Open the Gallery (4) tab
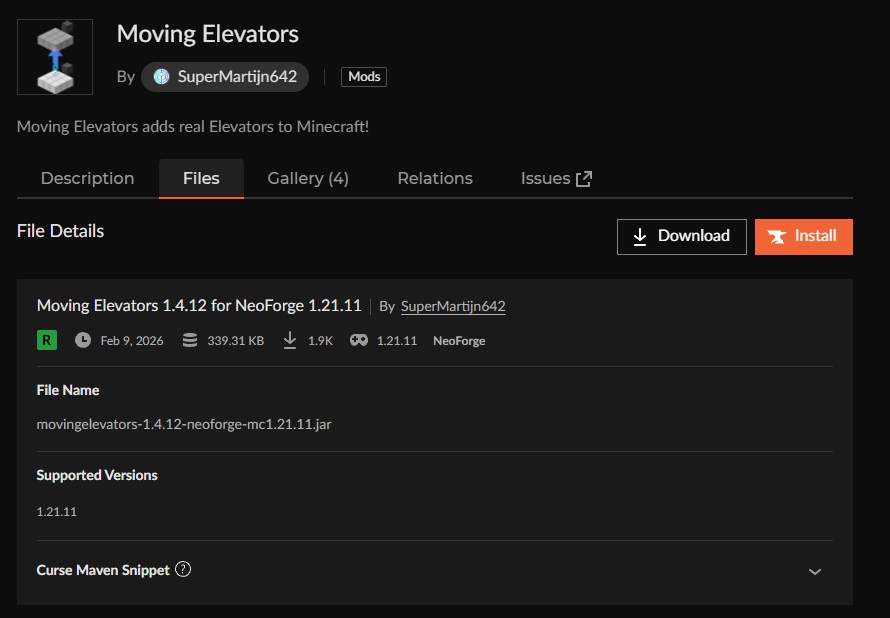 (x=308, y=178)
